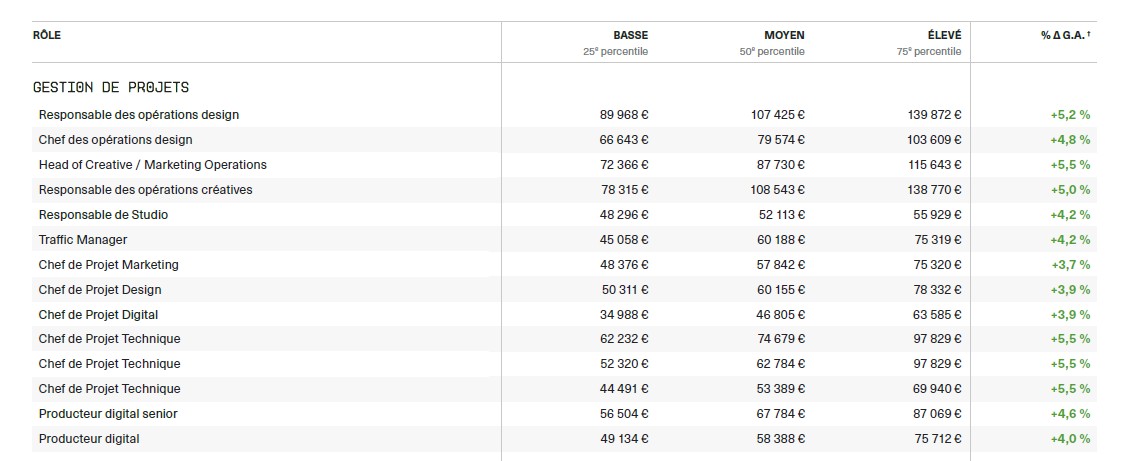Select the 75 712 € high salary cell
The image size is (1130, 461).
[x=936, y=439]
